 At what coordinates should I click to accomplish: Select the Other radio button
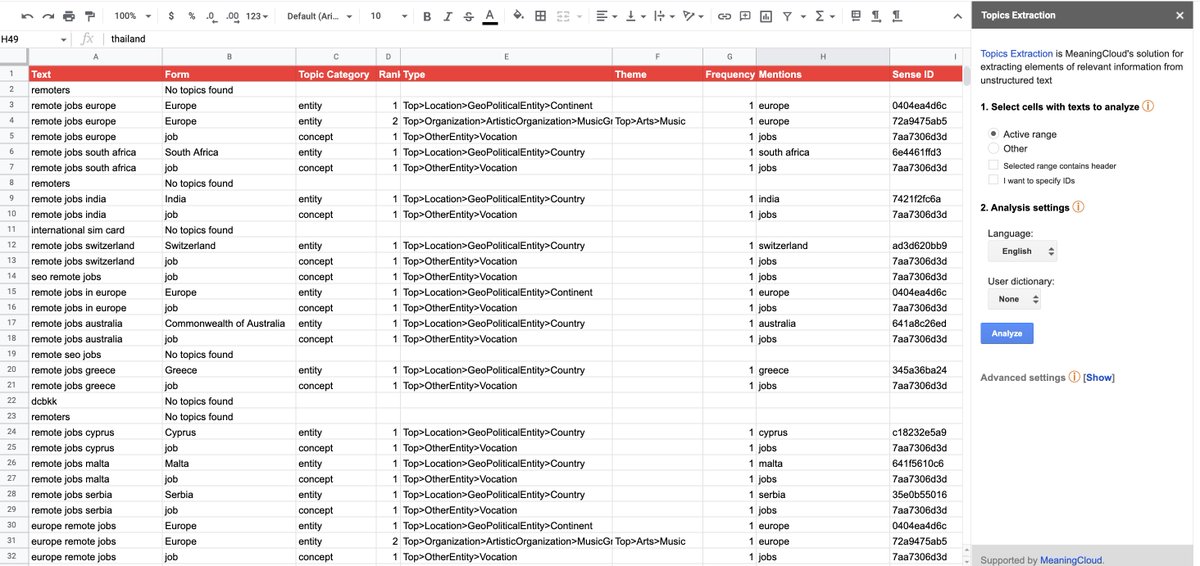993,148
